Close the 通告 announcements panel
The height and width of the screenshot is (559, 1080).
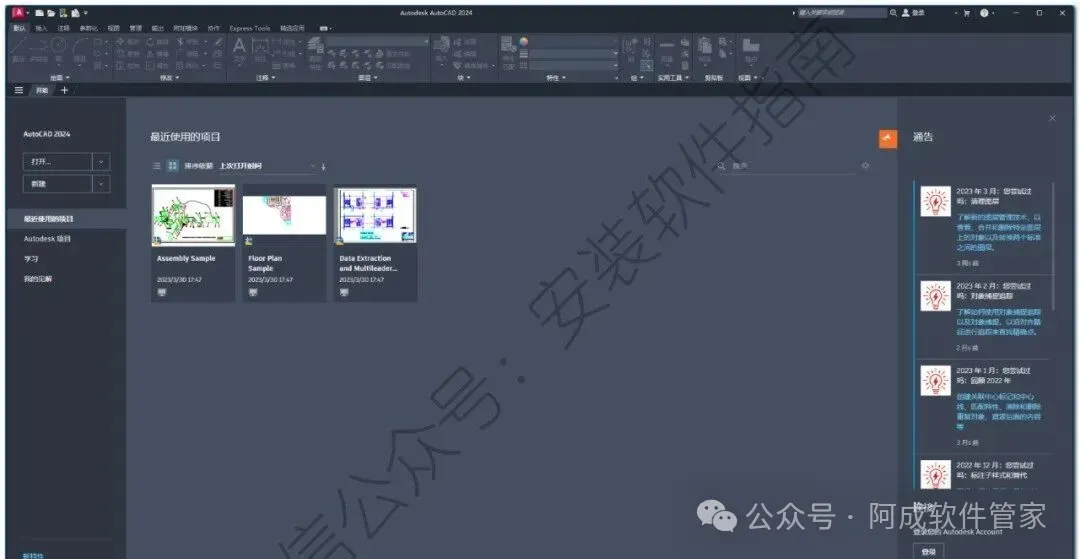pyautogui.click(x=1052, y=118)
